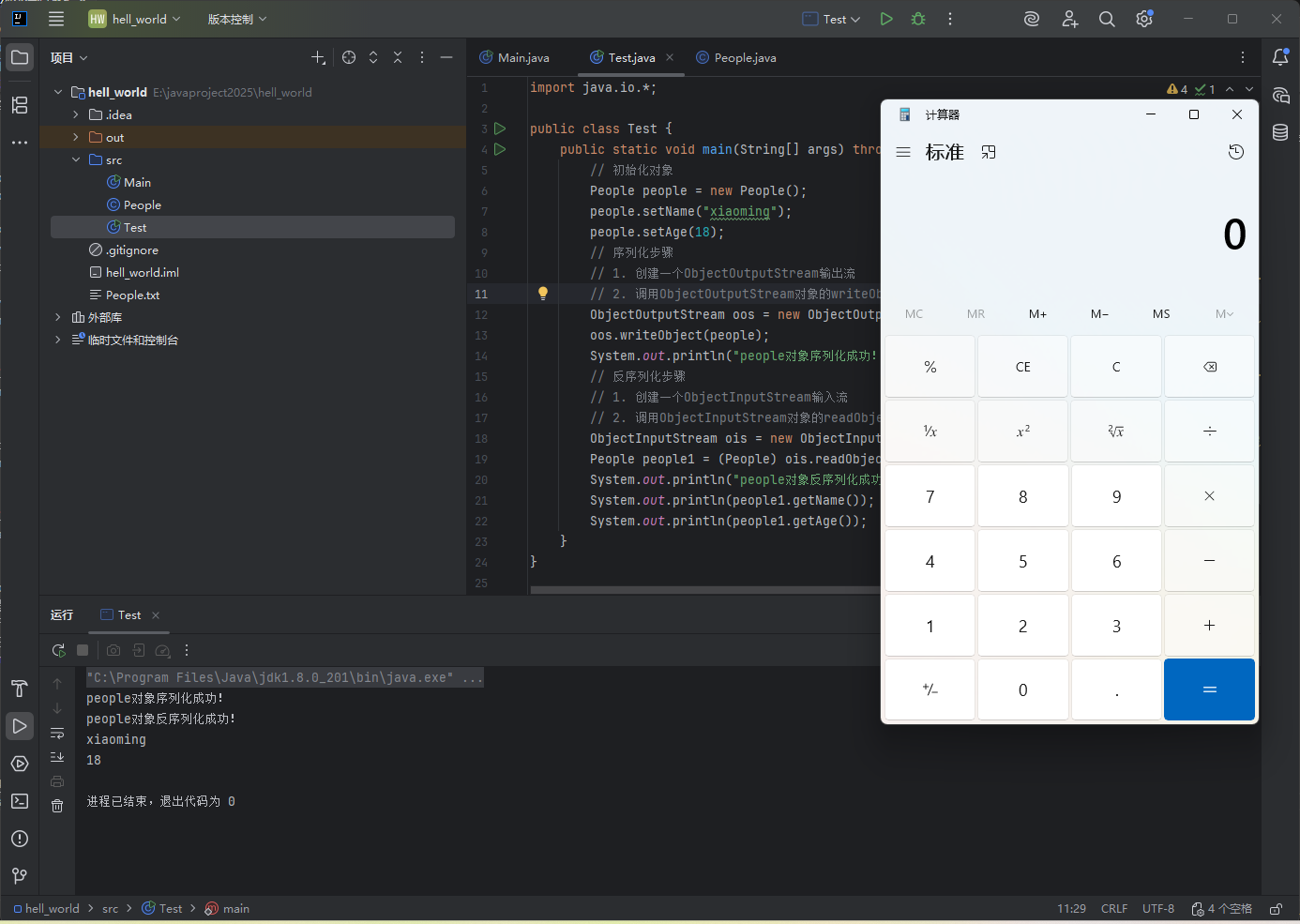
Task: Click the Rerun icon in Run panel
Action: [58, 650]
